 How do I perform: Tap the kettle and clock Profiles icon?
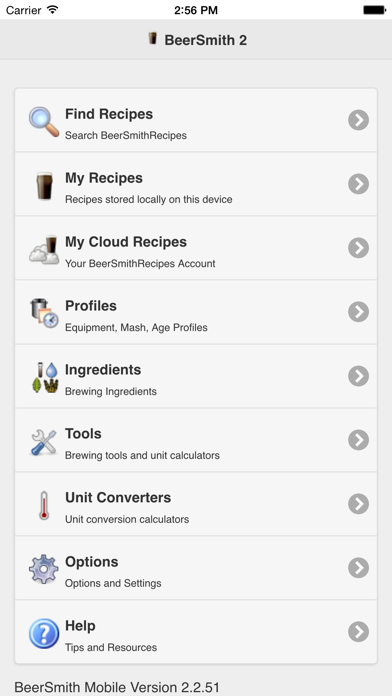pos(44,313)
